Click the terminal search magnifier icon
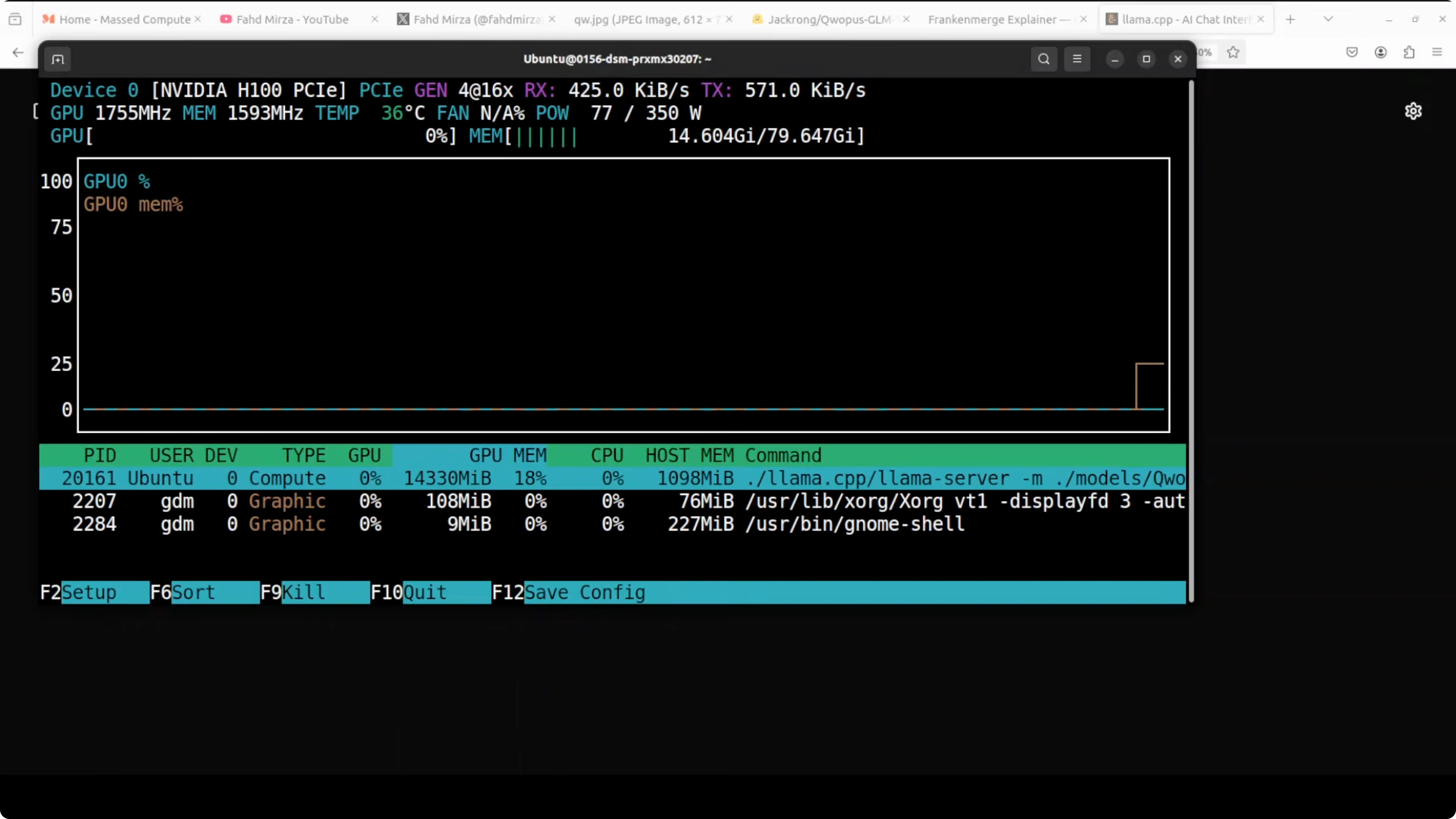Screen dimensions: 1456x819 point(1043,59)
